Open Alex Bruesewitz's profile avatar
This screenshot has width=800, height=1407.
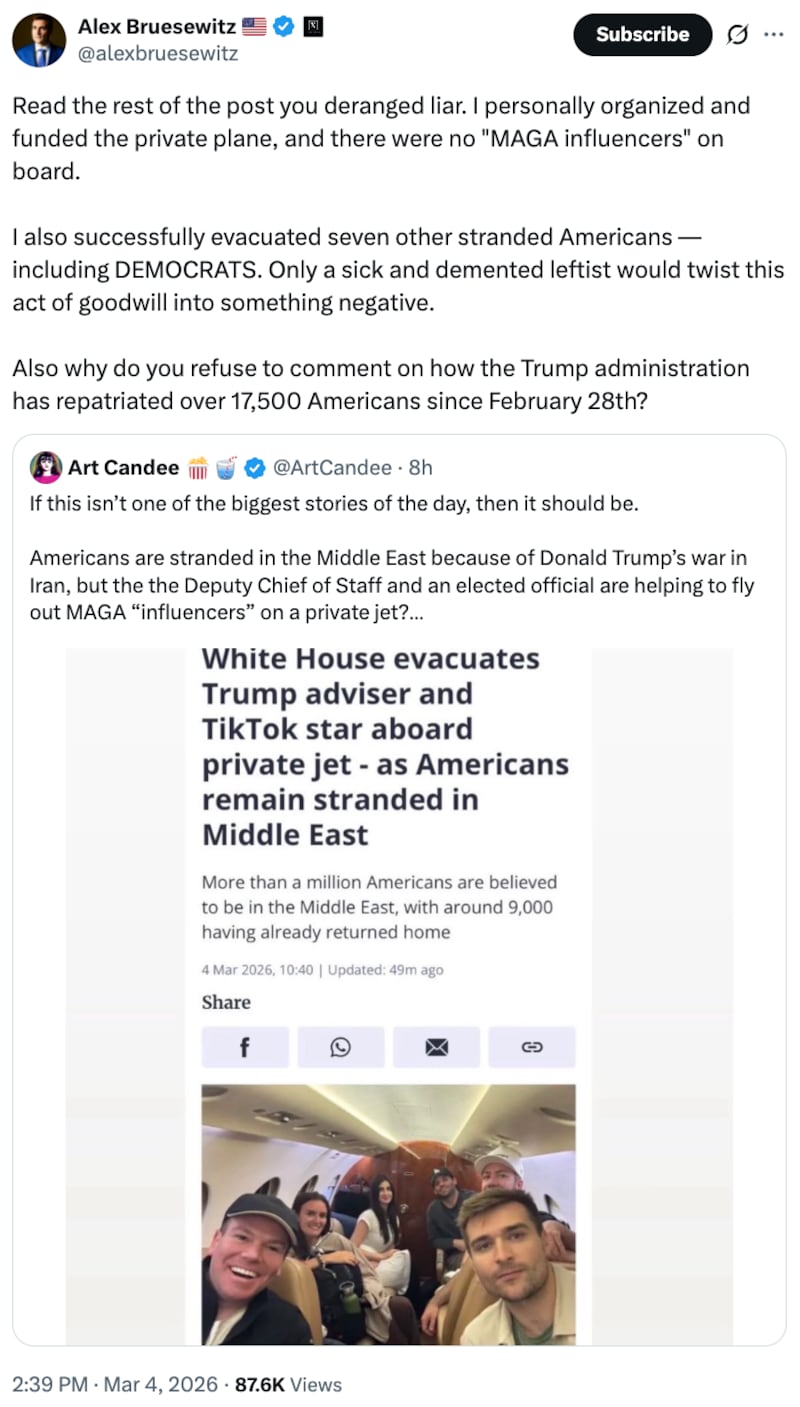pos(39,40)
